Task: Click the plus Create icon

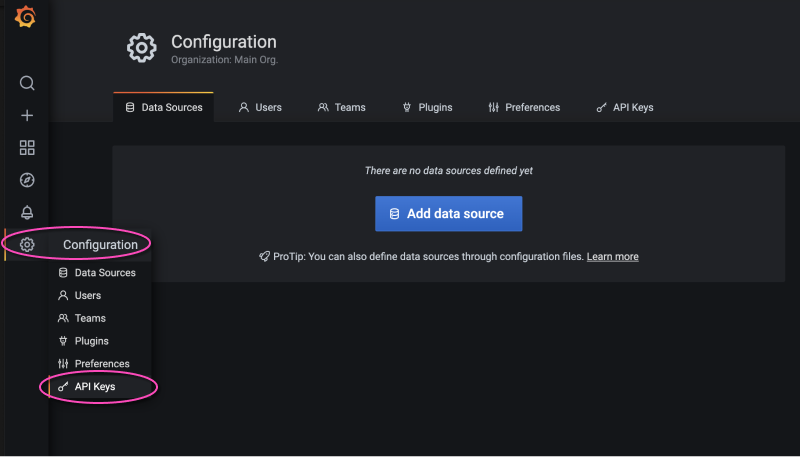Action: click(27, 116)
